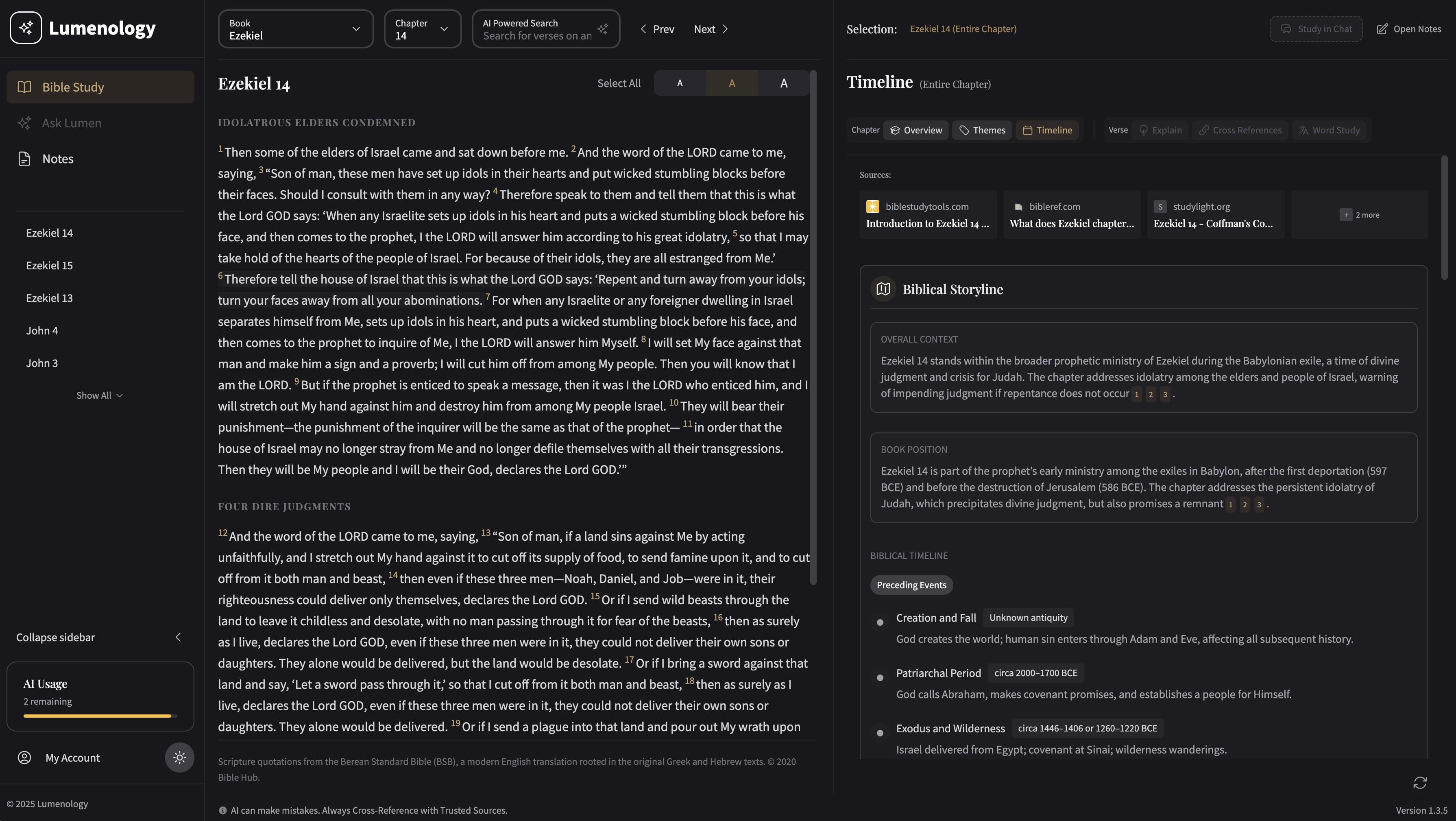1456x821 pixels.
Task: Go to the Next chapter
Action: [x=711, y=29]
